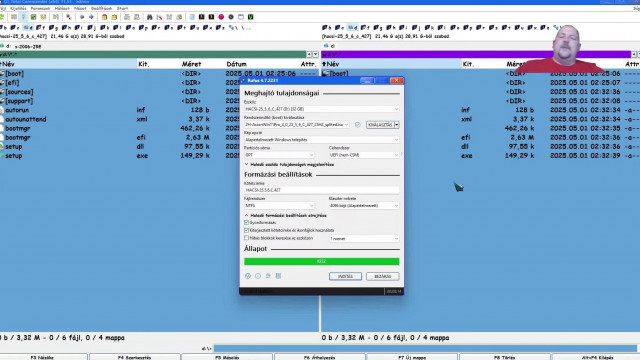The image size is (640, 360).
Task: Open the Eszköz device dropdown
Action: tap(322, 109)
